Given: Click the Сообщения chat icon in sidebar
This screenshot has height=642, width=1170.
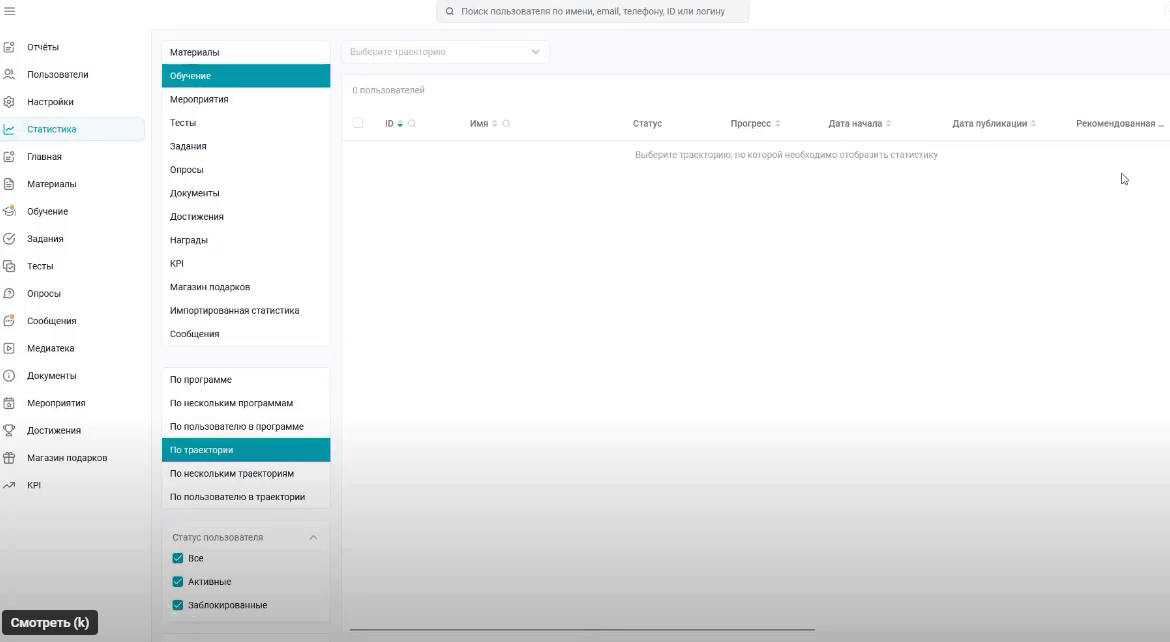Looking at the screenshot, I should pyautogui.click(x=9, y=321).
